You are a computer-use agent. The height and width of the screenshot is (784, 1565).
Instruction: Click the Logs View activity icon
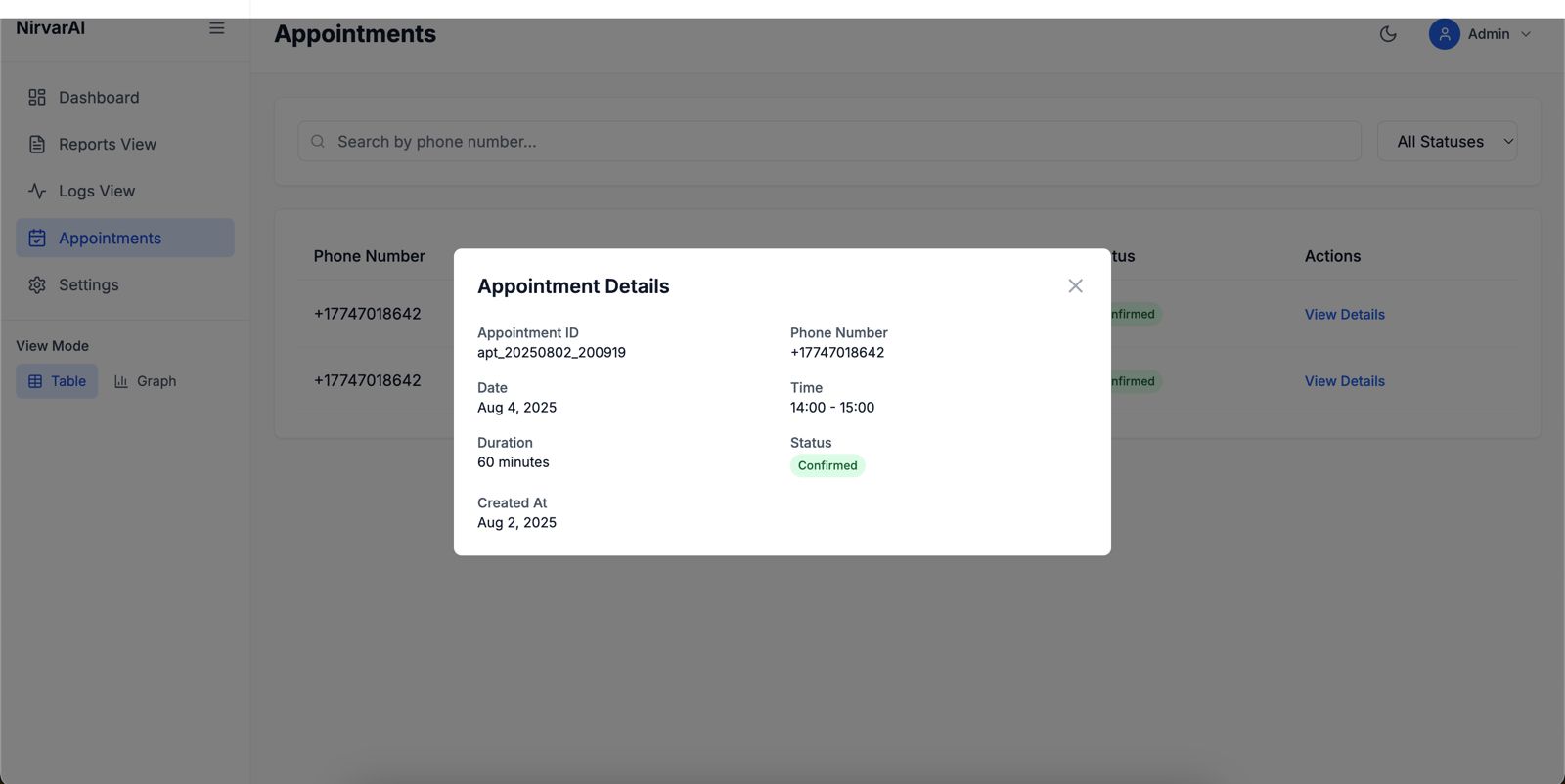[37, 191]
